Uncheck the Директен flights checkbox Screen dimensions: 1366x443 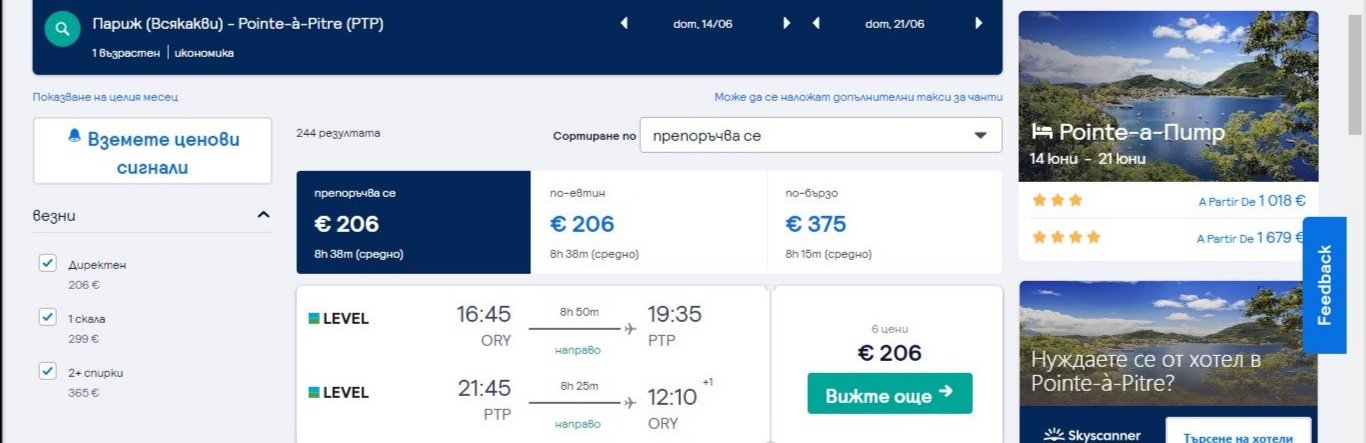coord(47,264)
